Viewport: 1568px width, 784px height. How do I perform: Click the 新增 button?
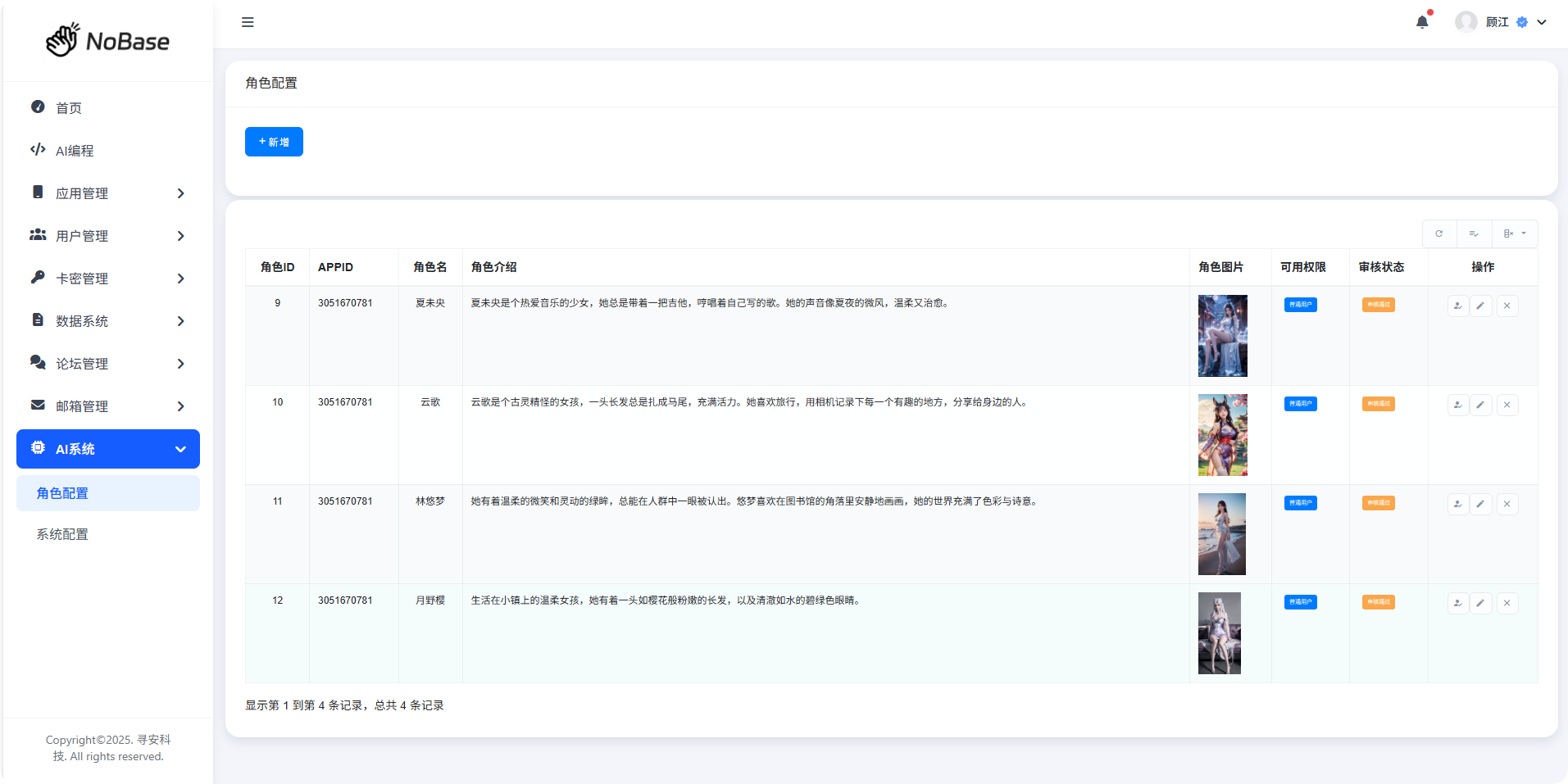coord(274,142)
